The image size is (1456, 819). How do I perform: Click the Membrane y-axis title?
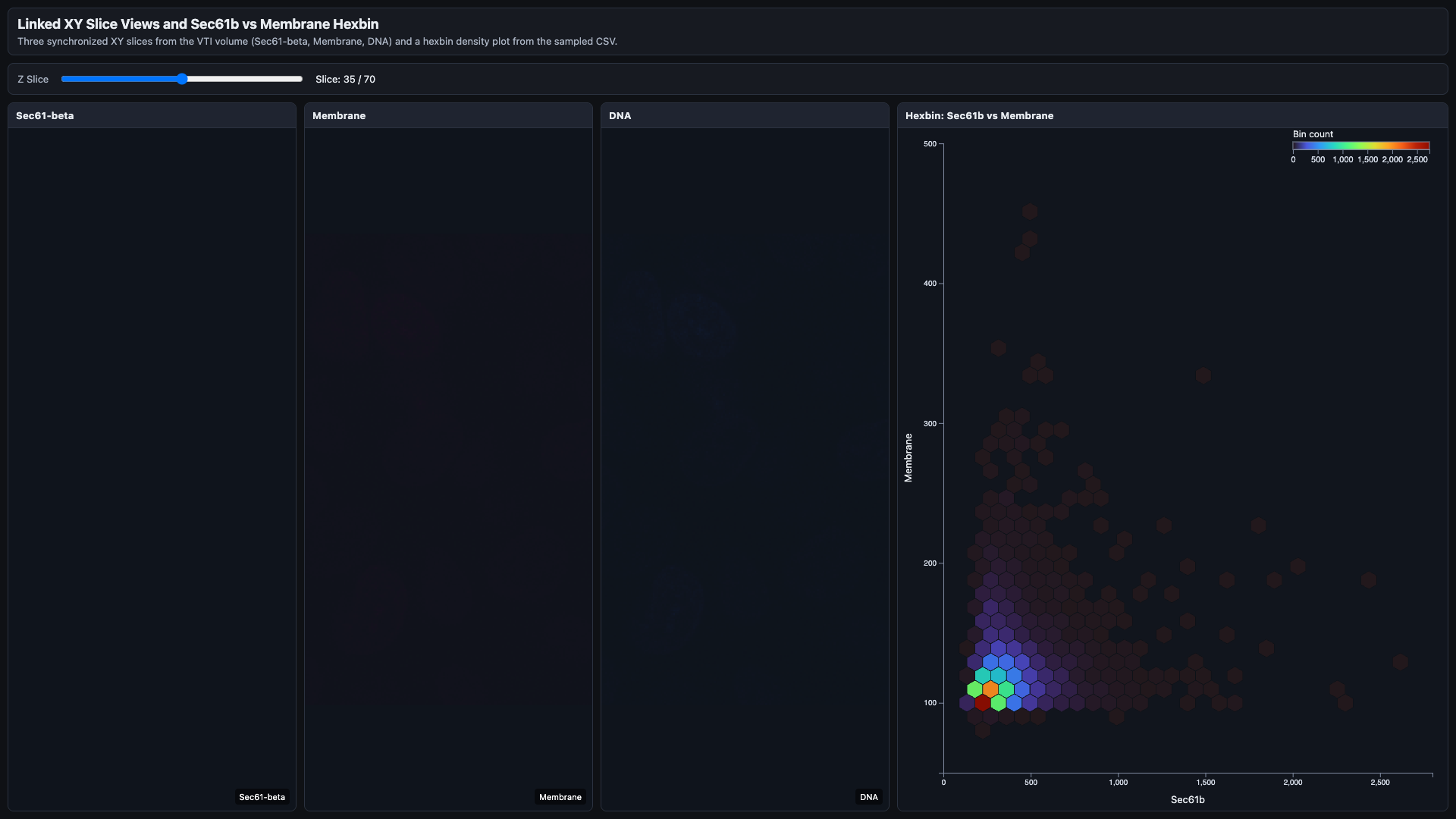(908, 458)
